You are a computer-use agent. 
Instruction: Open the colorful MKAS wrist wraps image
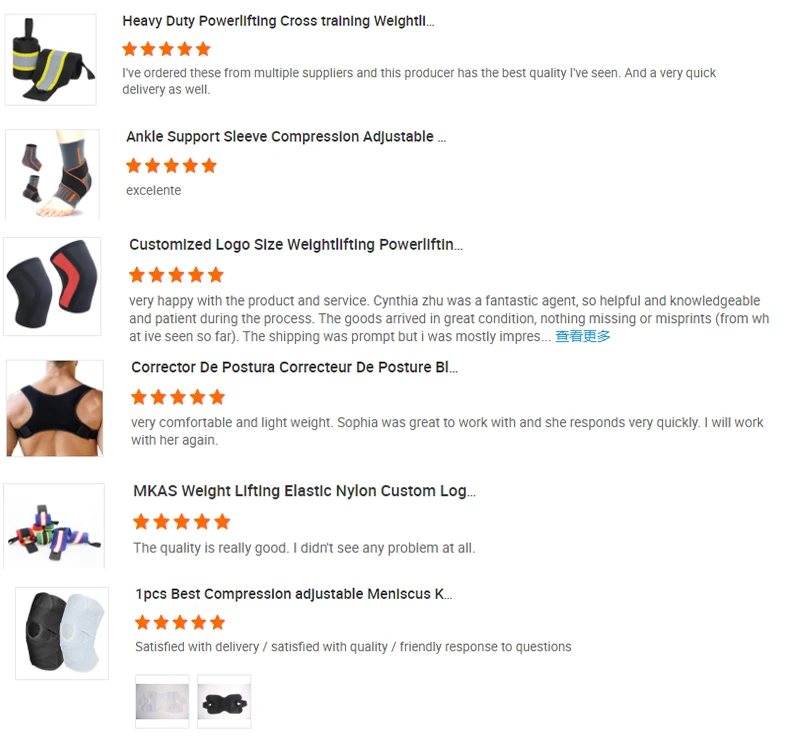[54, 526]
